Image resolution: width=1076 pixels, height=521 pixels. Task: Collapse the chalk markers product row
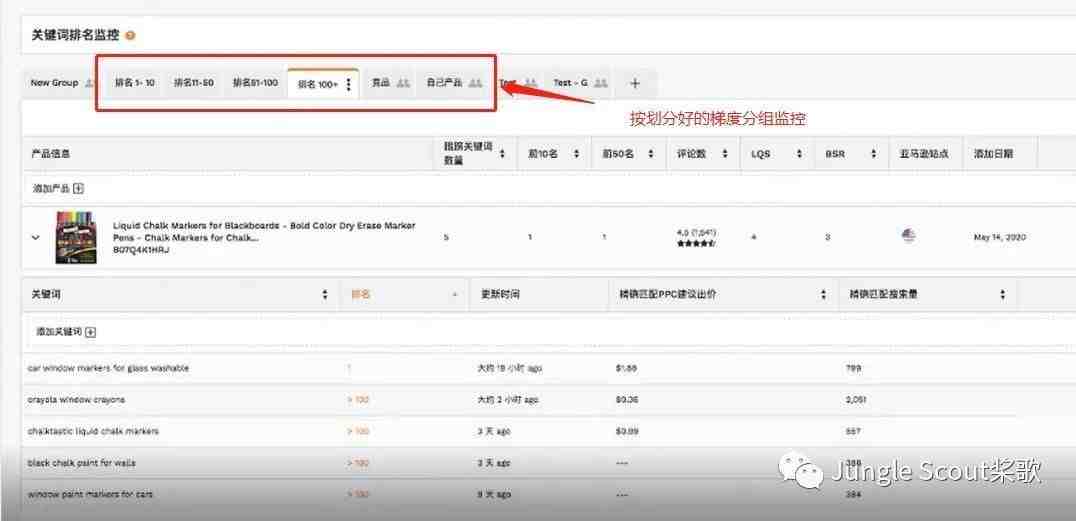(x=36, y=238)
